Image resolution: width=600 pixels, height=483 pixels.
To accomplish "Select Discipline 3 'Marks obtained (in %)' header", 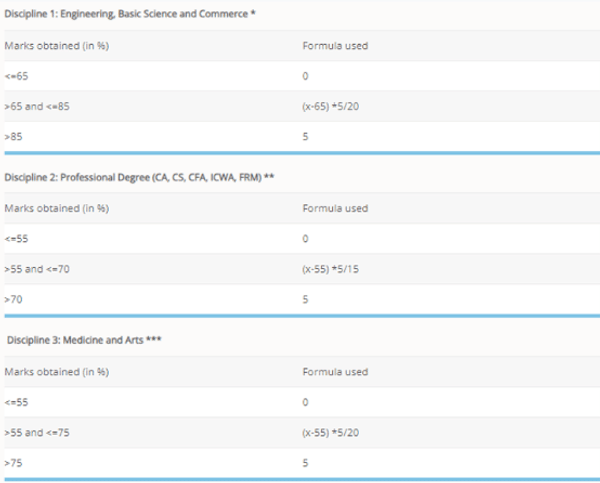I will (46, 373).
